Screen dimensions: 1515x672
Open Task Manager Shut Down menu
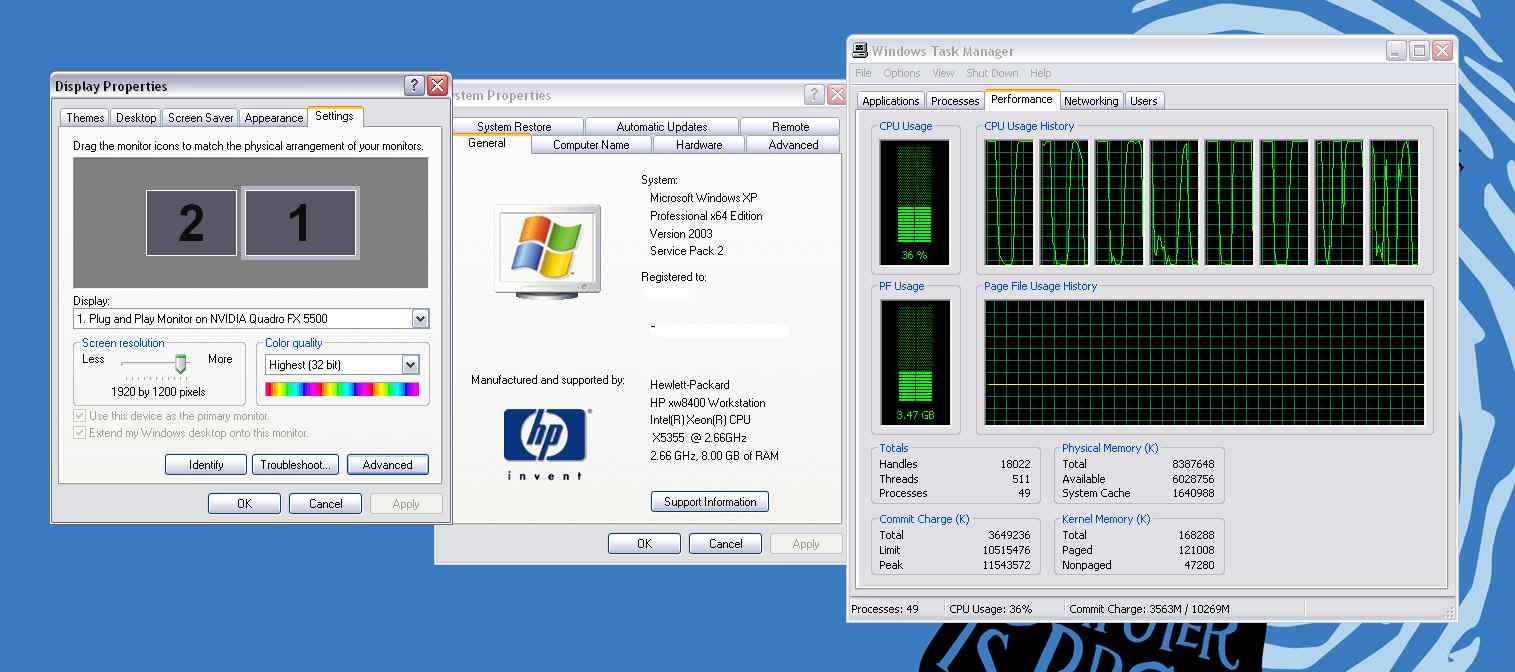click(992, 73)
